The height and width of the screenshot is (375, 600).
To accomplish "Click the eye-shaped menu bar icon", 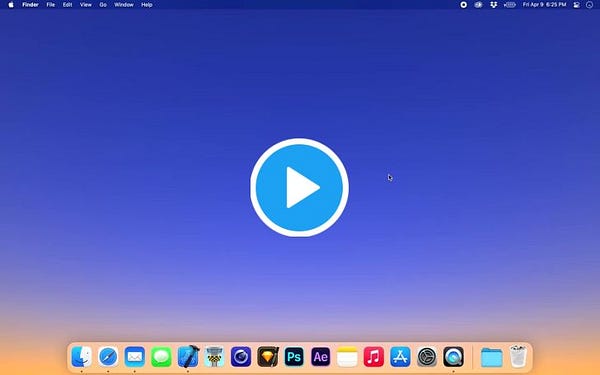I will [478, 5].
